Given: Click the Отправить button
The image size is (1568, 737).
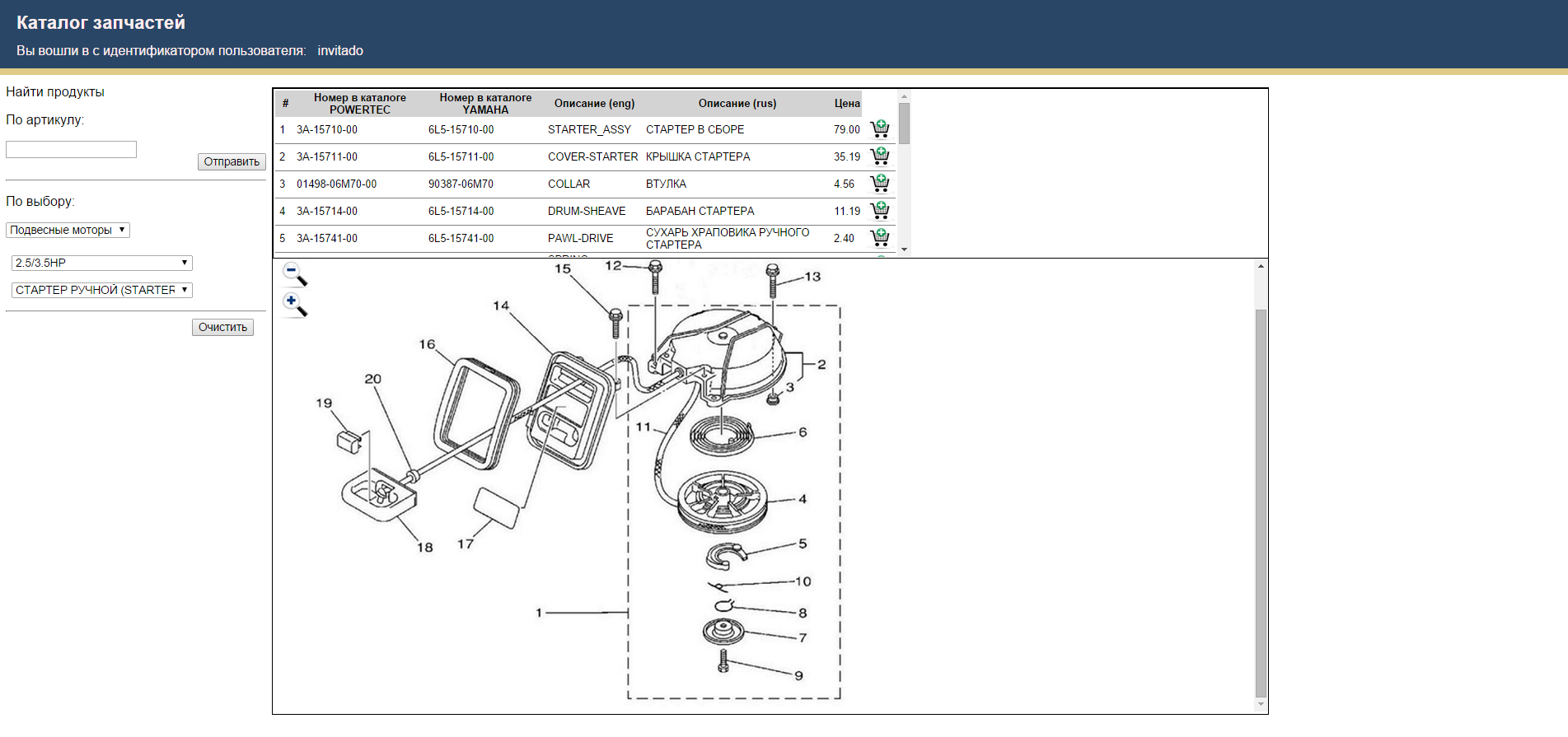Looking at the screenshot, I should click(232, 161).
